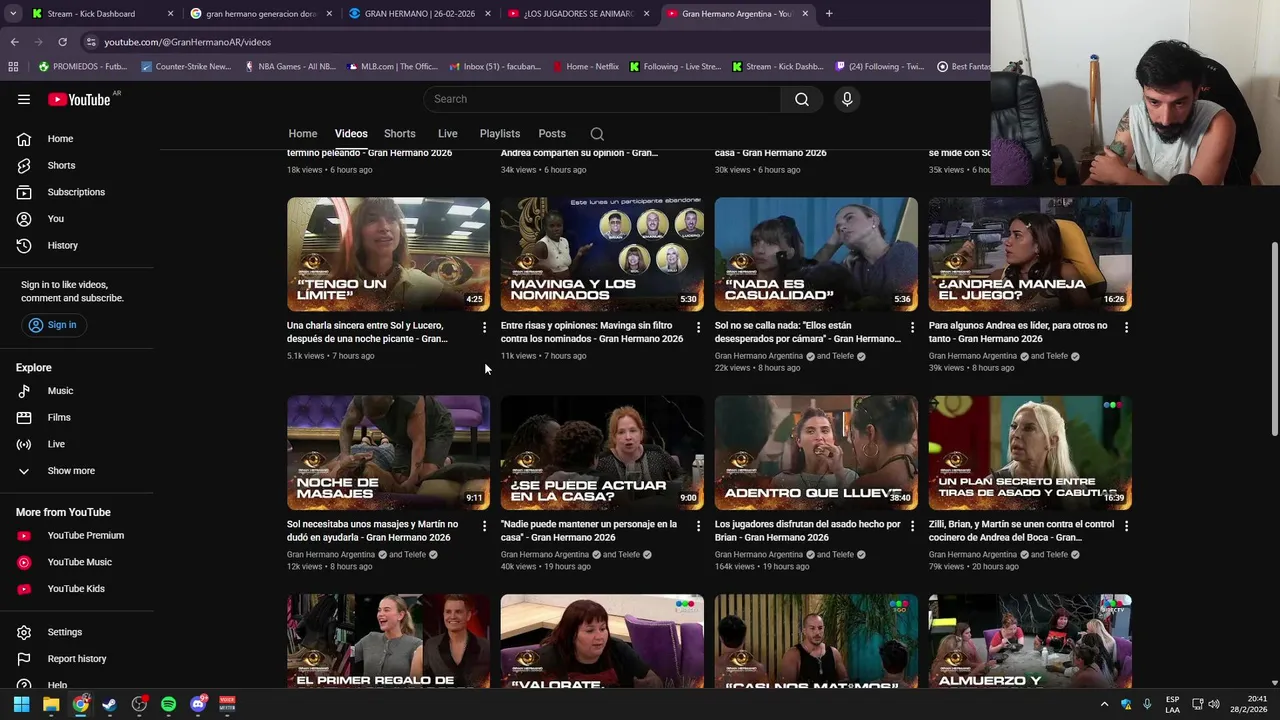Play '¿Andrea maneja el juego?' thumbnail
1280x720 pixels.
coord(1030,254)
